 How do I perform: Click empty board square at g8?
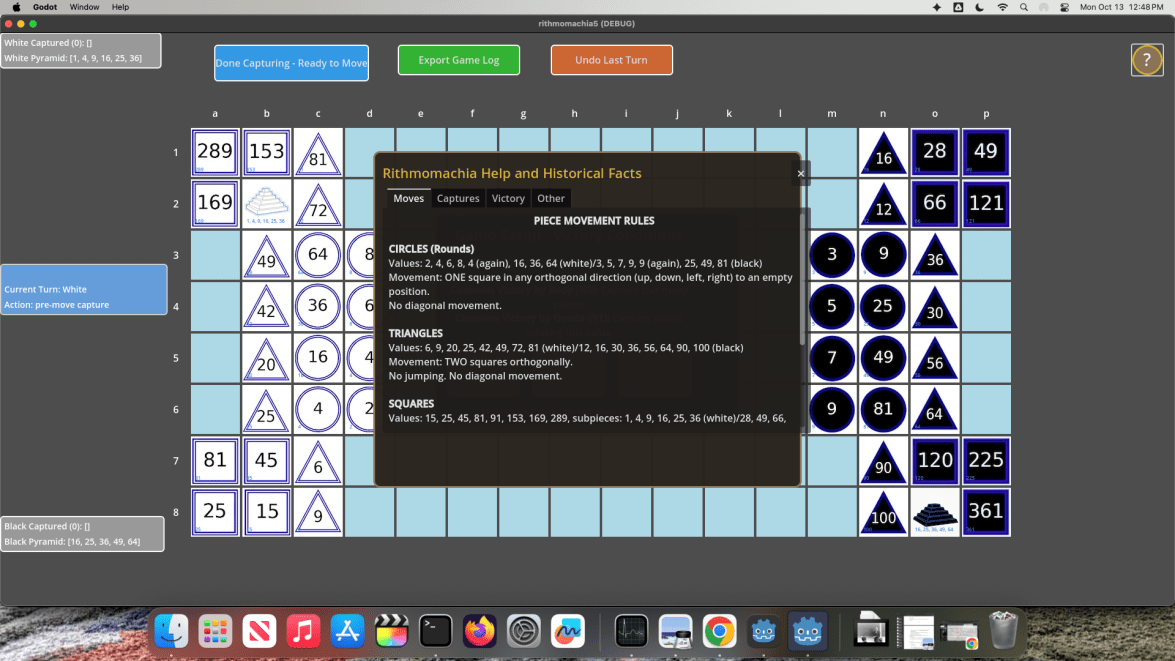524,512
